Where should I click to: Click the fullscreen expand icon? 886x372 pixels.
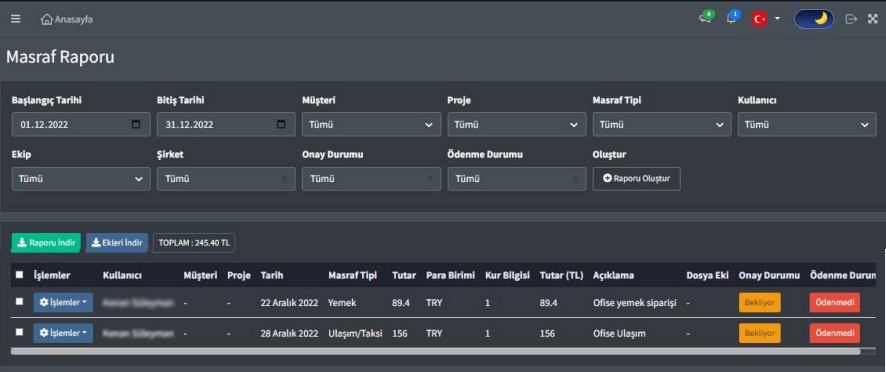(873, 19)
